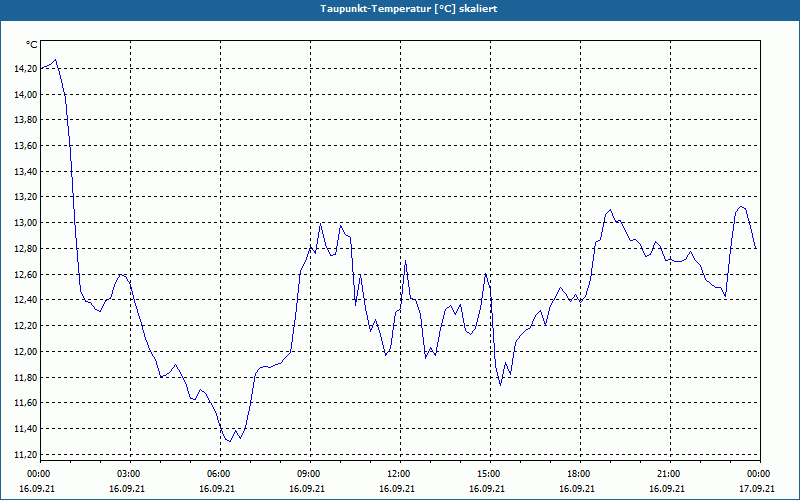Click the 16.09.21 date under 21:00
Screen dimensions: 800x500
pyautogui.click(x=667, y=489)
